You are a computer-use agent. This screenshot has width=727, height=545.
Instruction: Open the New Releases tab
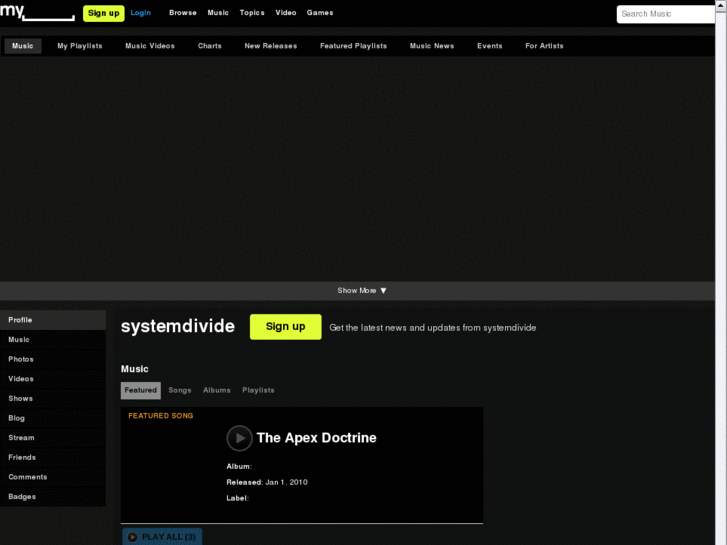click(271, 46)
